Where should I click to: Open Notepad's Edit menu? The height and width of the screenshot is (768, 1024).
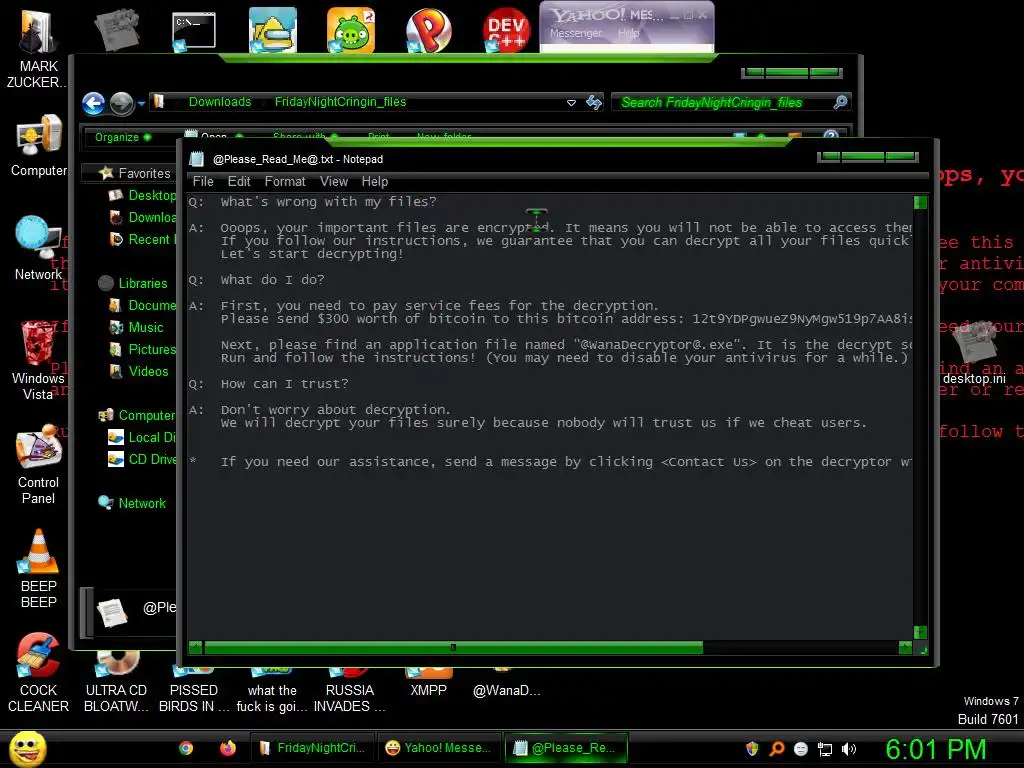click(x=239, y=182)
